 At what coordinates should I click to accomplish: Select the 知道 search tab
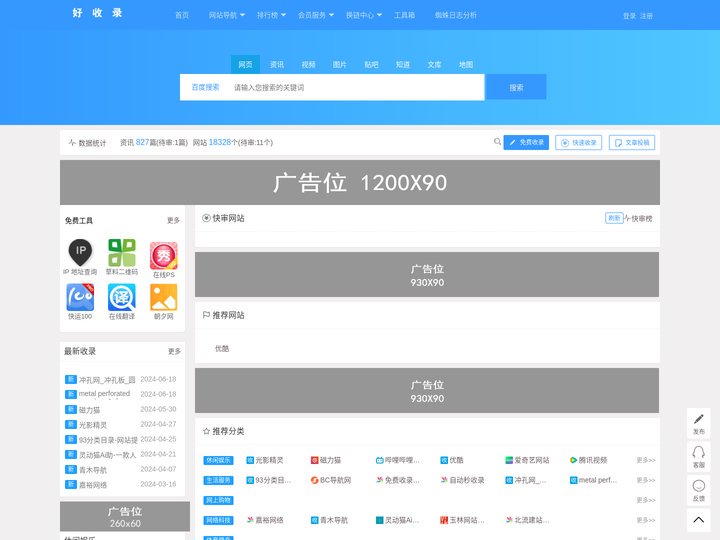(403, 65)
